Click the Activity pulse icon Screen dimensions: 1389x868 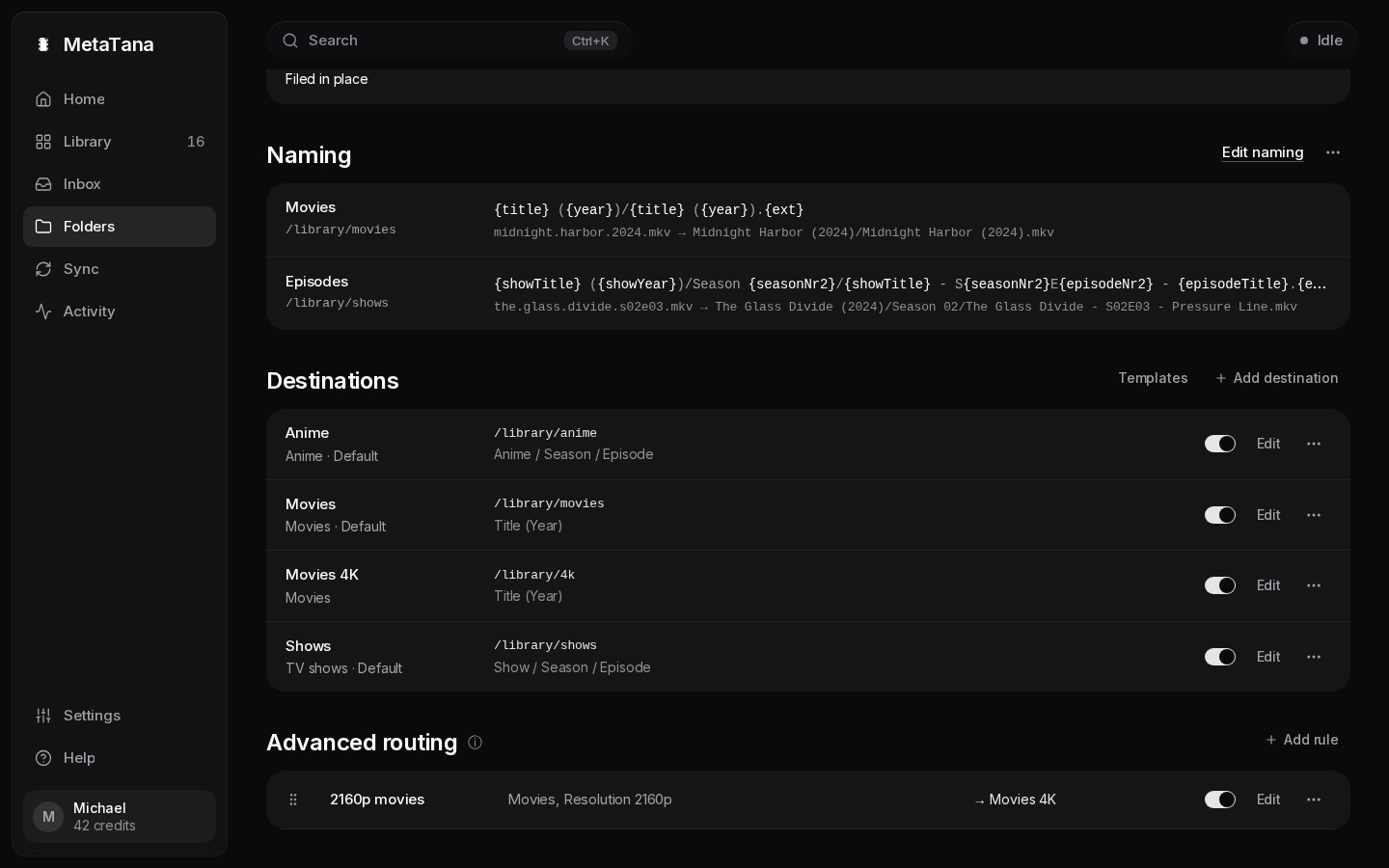pos(43,312)
